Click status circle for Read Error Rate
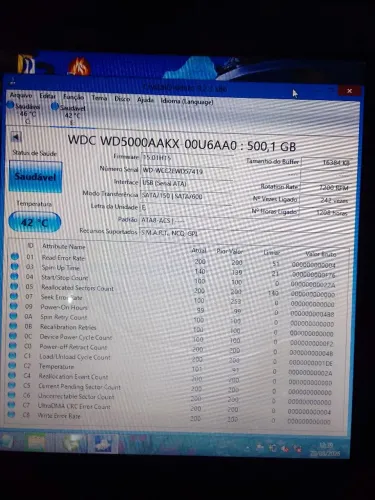The width and height of the screenshot is (375, 500). pos(15,256)
